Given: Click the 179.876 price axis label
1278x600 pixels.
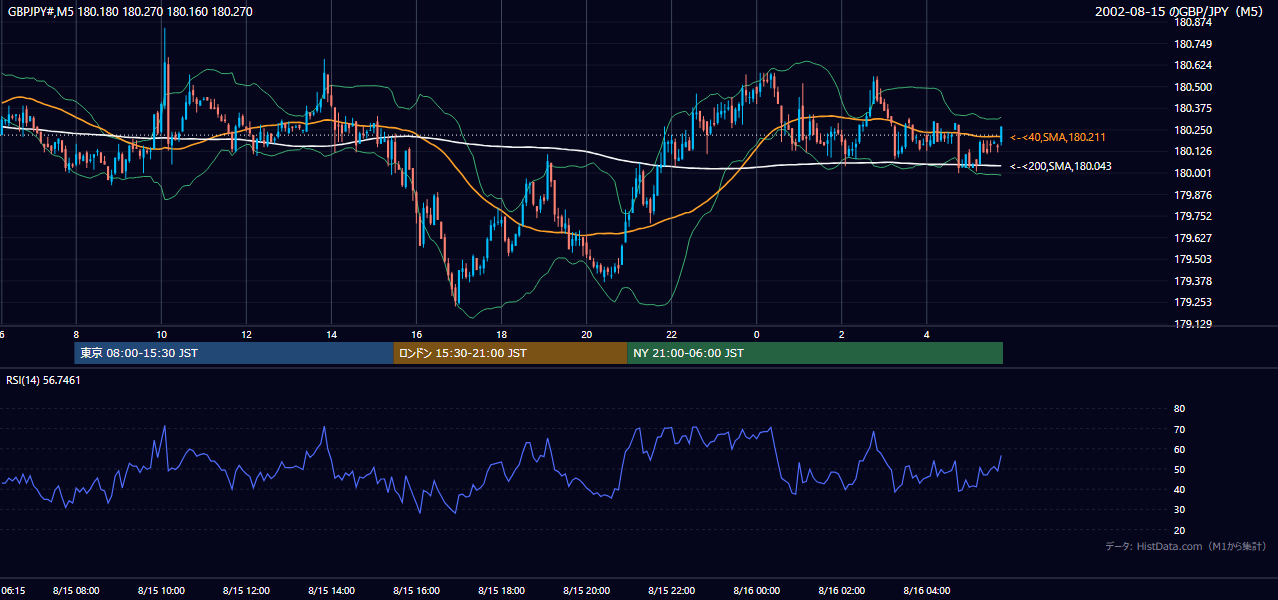Looking at the screenshot, I should 1194,195.
